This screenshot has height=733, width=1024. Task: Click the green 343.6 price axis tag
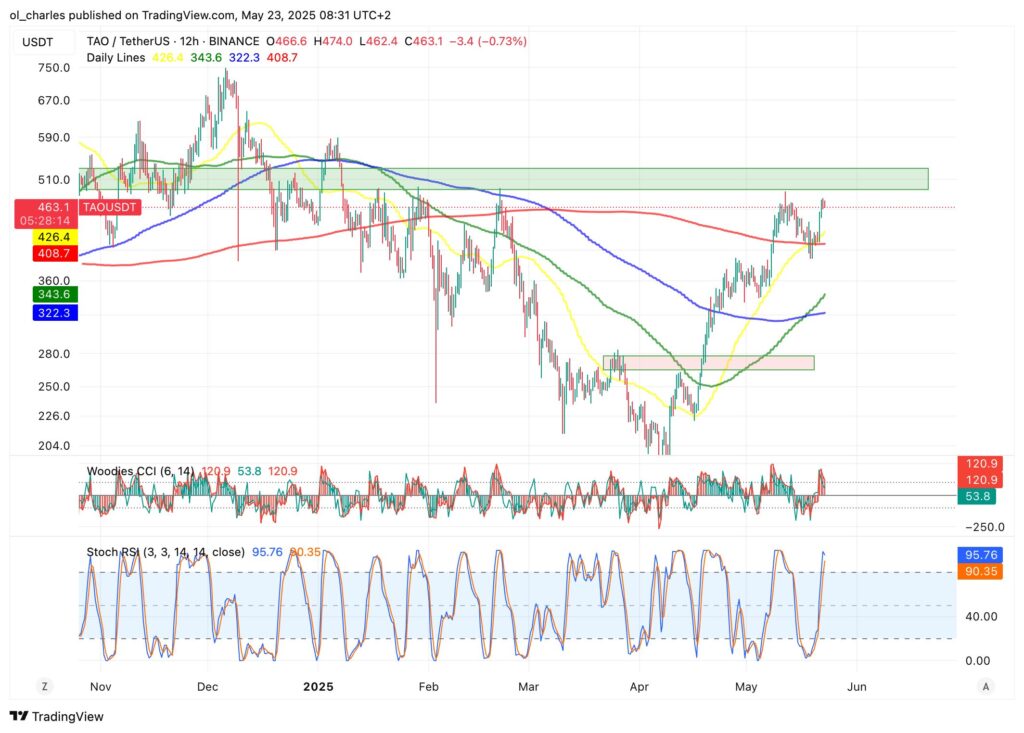click(52, 294)
